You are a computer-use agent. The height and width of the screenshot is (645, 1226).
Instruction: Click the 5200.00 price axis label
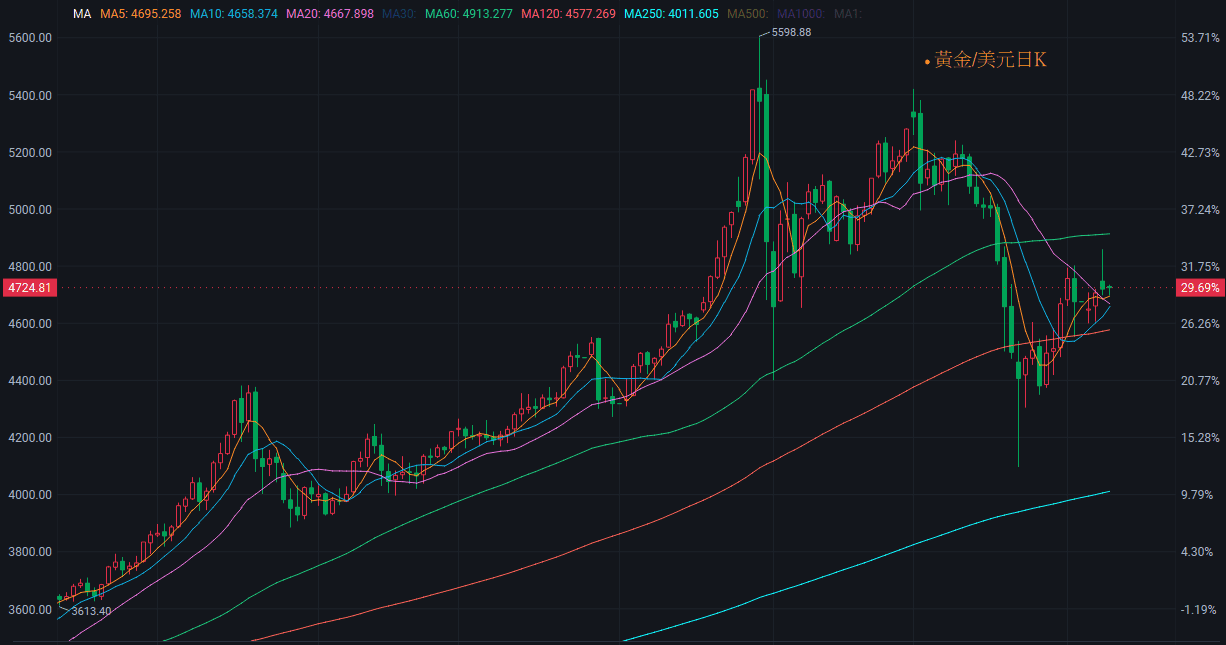coord(30,153)
